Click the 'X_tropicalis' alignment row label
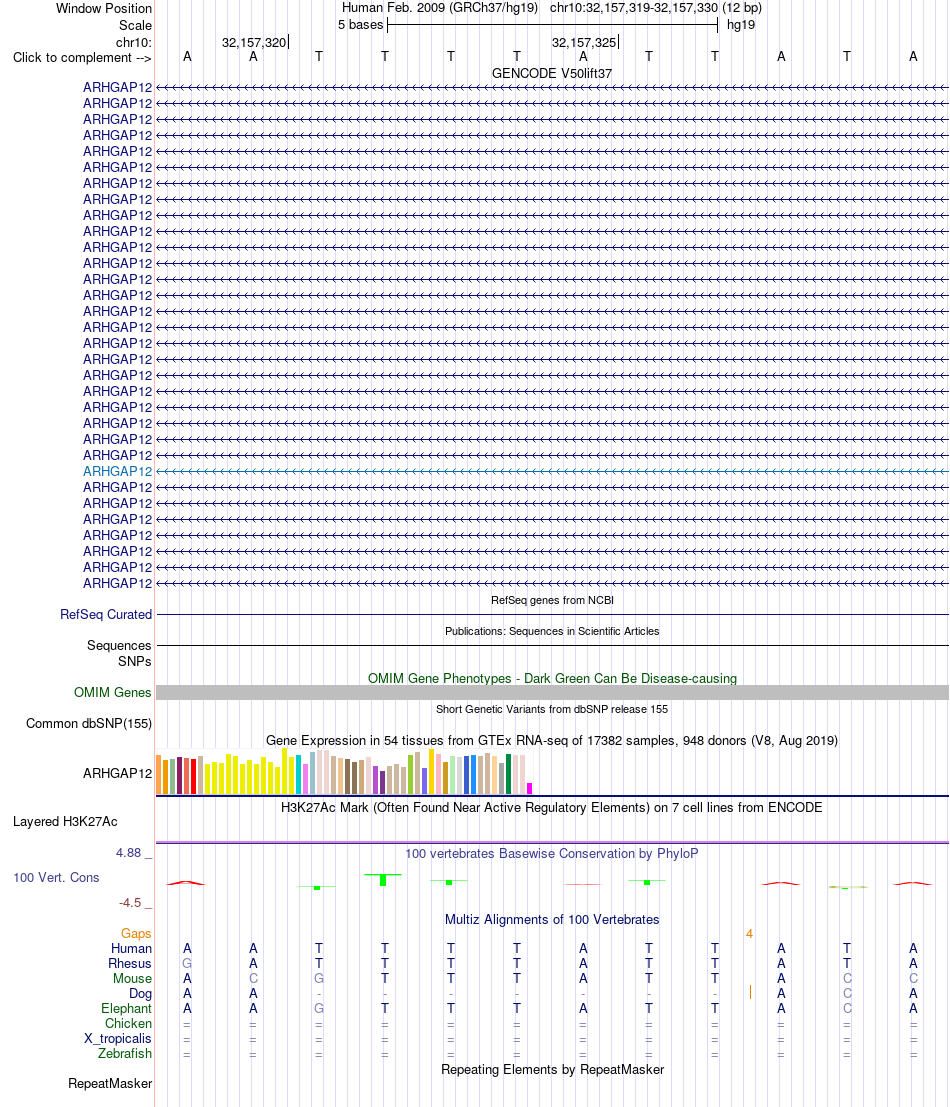 (x=118, y=1039)
